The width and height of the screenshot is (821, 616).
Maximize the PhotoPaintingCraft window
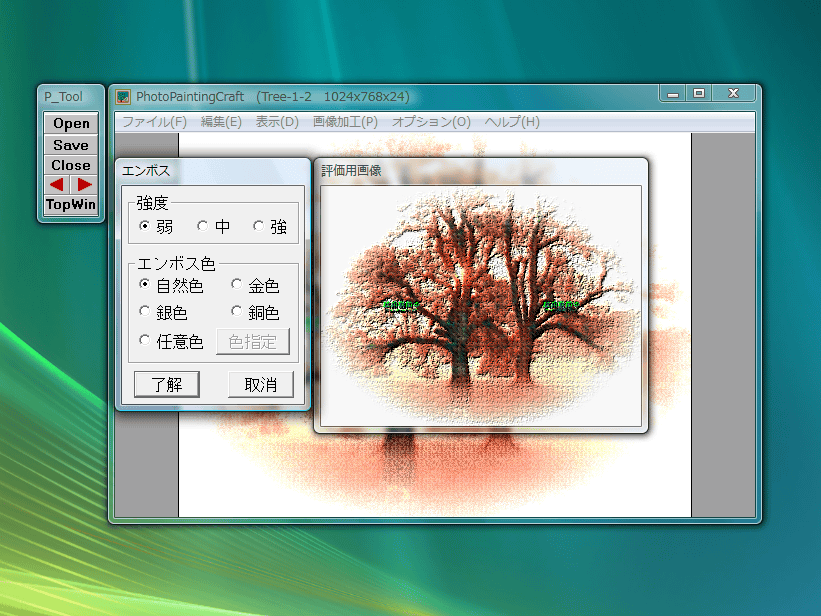click(x=699, y=94)
